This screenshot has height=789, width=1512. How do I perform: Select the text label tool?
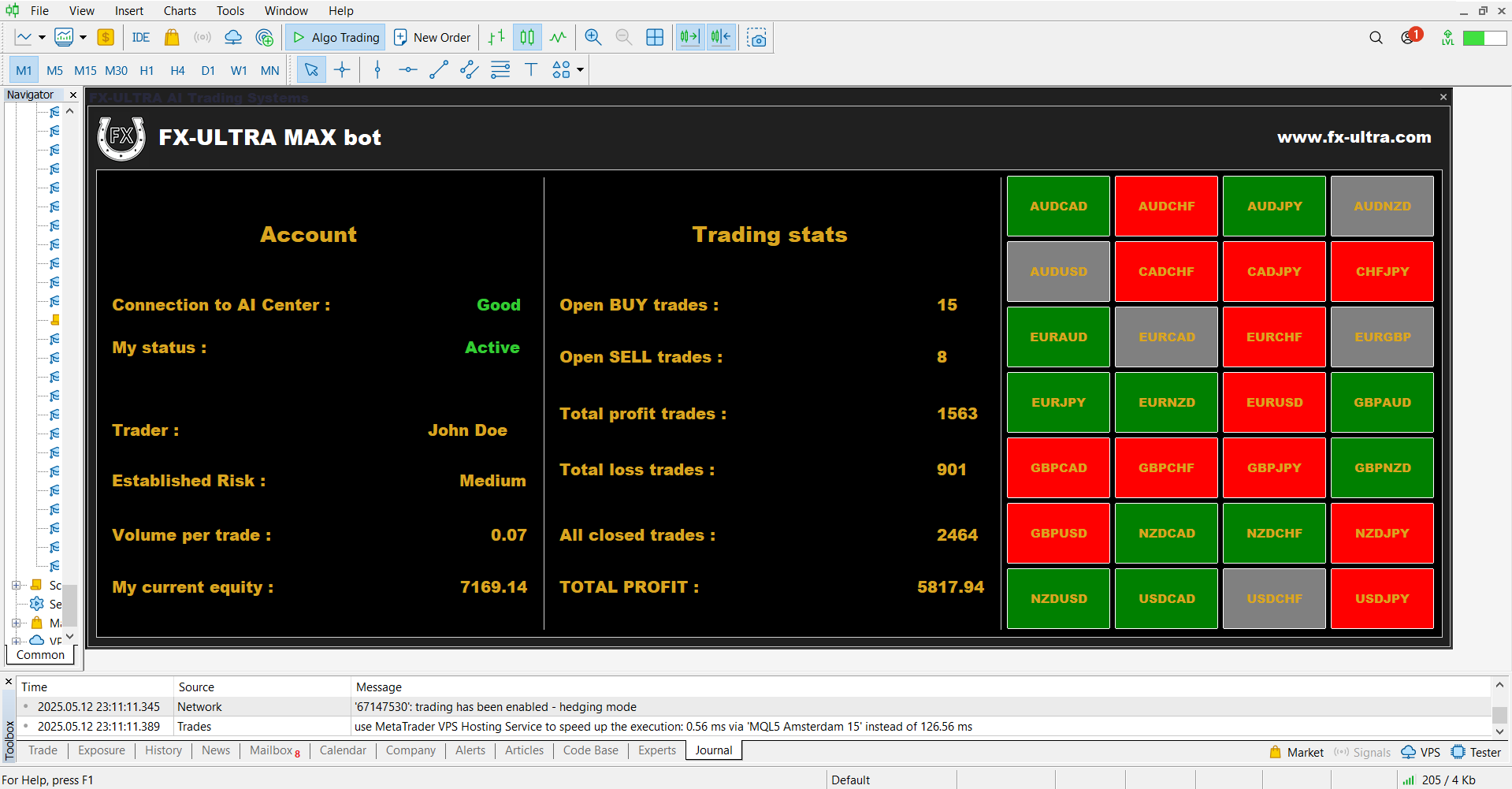(x=531, y=70)
